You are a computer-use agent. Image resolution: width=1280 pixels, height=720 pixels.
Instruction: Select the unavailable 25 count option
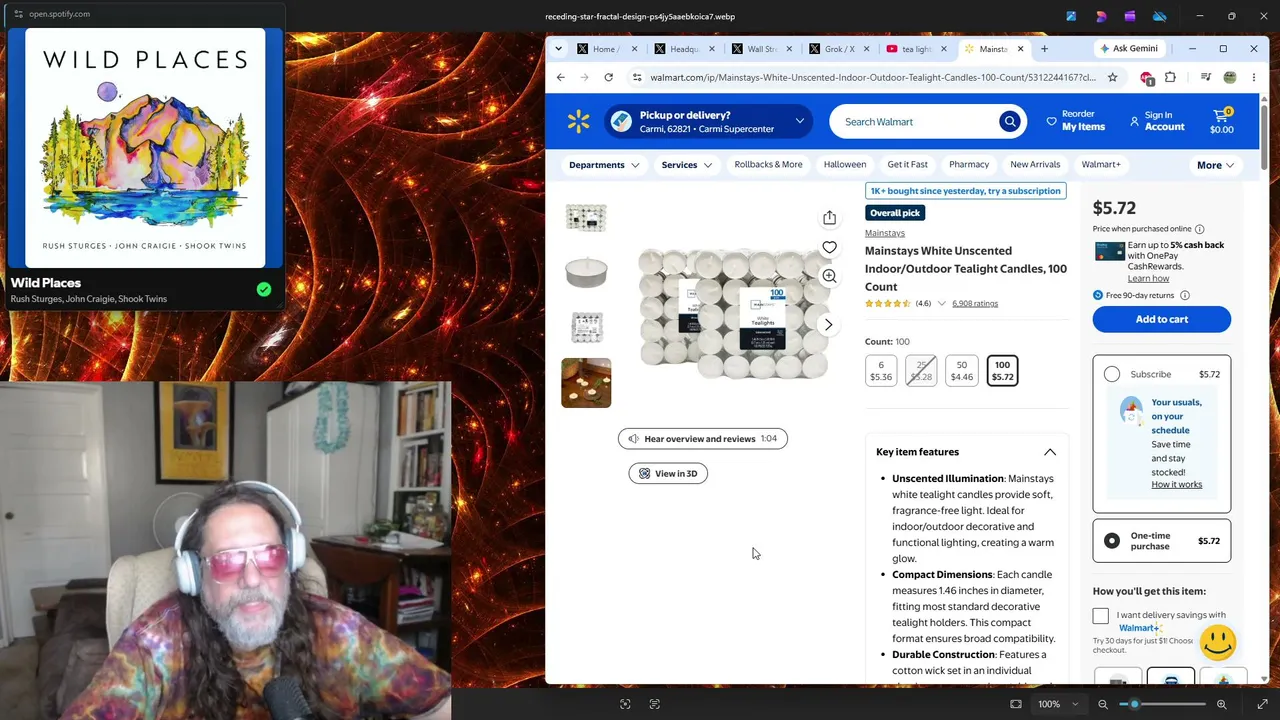[x=921, y=371]
